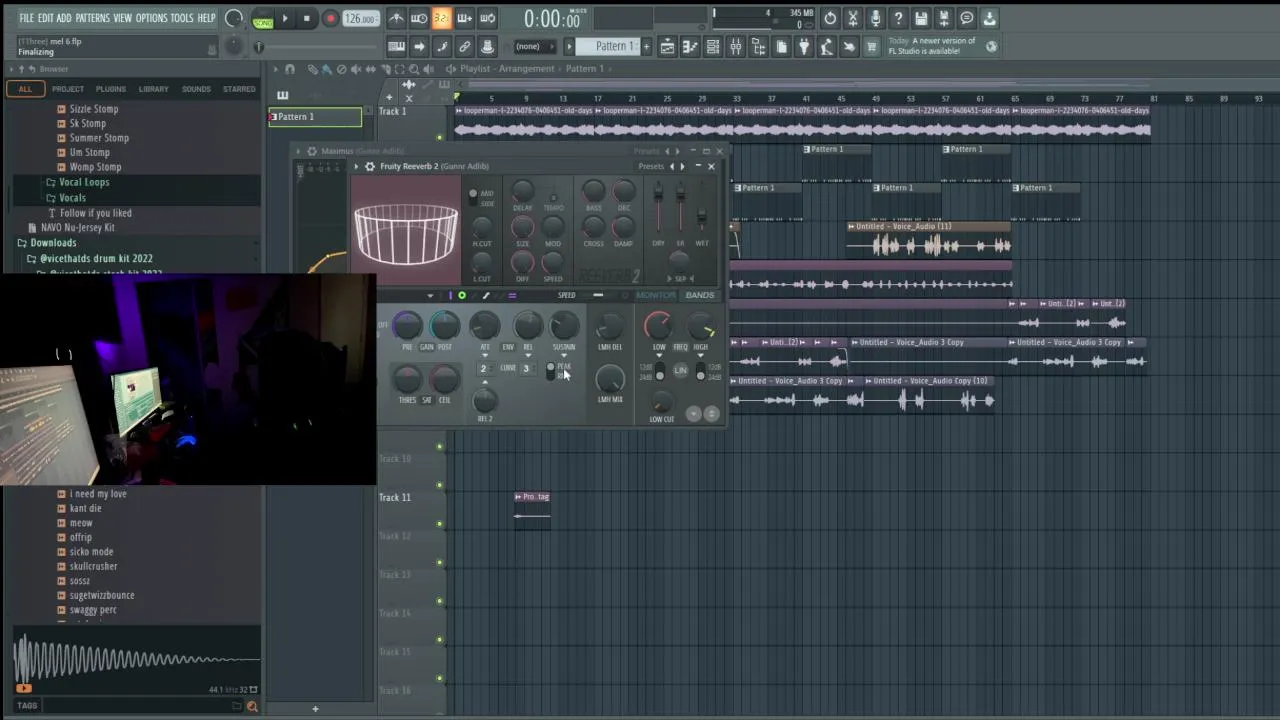1280x720 pixels.
Task: Select the ALL browser tab
Action: 25,89
